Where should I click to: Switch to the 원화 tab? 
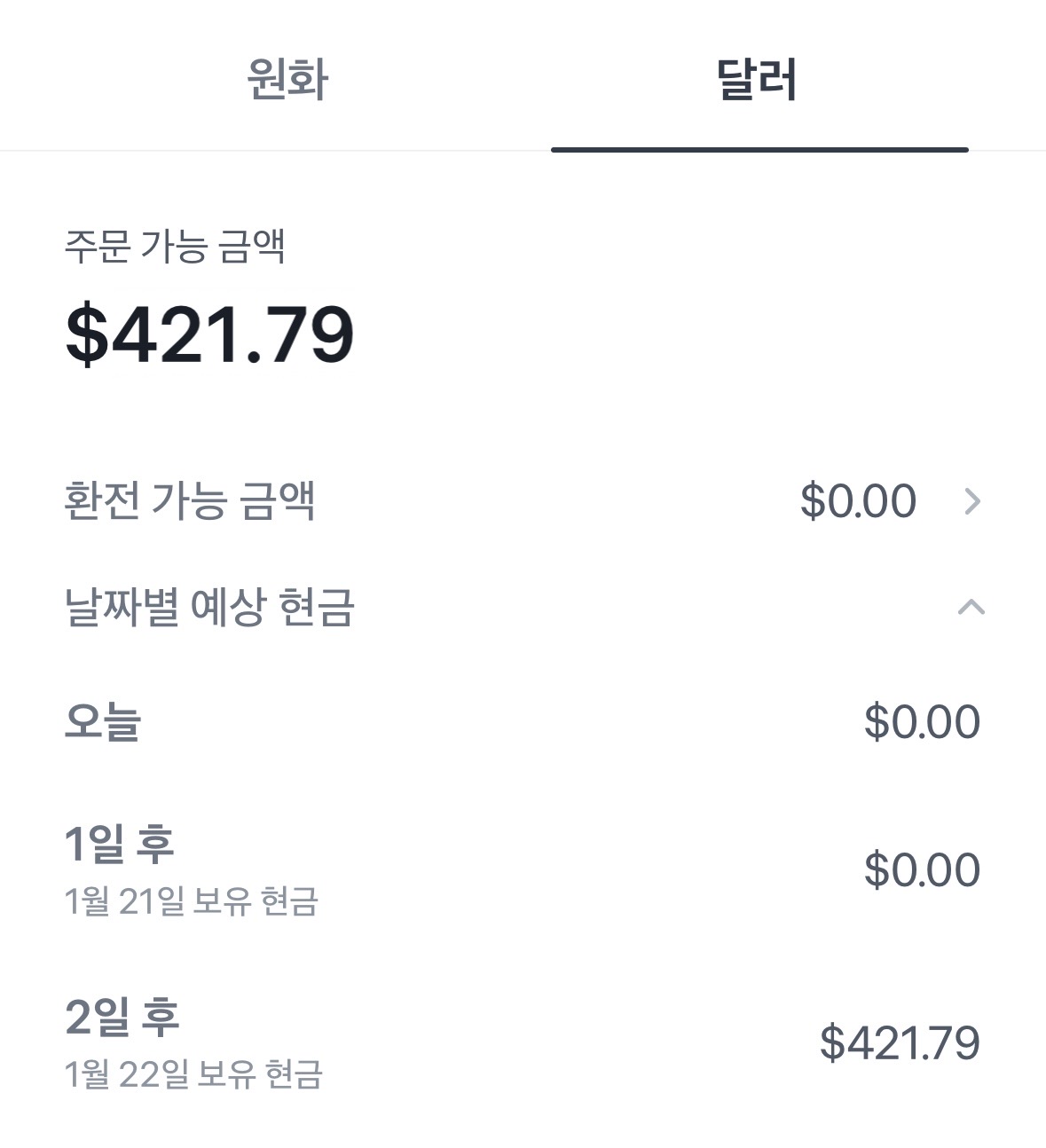[x=287, y=78]
